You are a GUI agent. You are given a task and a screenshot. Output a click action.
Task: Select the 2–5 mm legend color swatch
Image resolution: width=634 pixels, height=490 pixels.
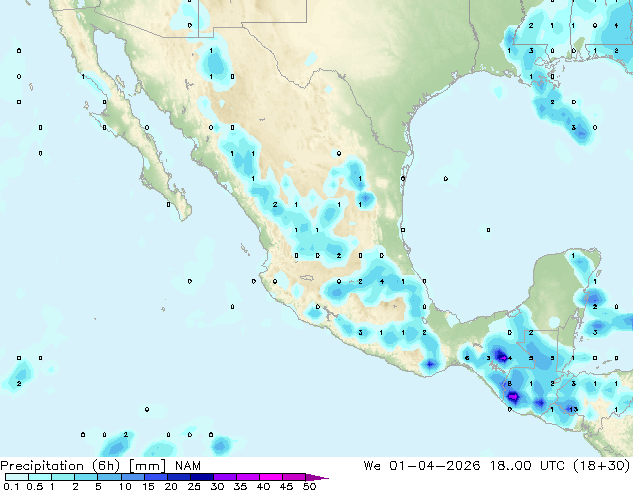(86, 477)
